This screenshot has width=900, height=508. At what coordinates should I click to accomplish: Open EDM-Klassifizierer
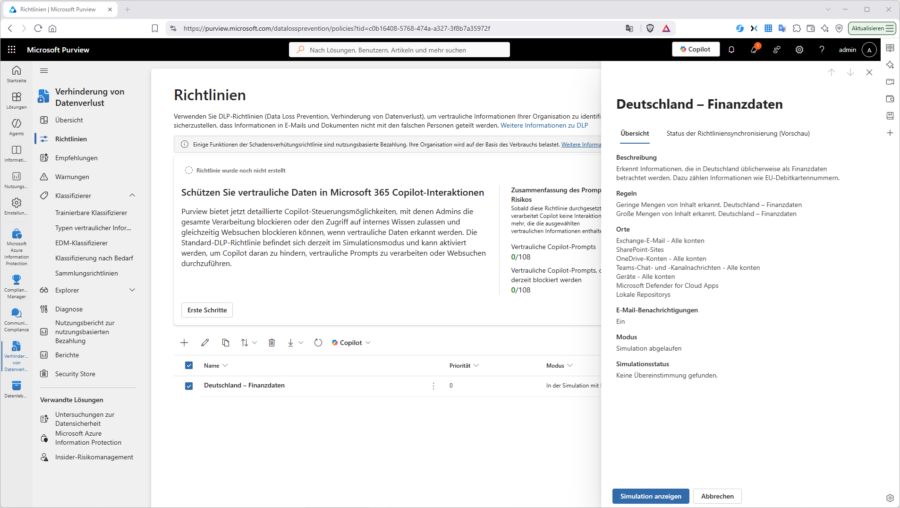pyautogui.click(x=81, y=243)
